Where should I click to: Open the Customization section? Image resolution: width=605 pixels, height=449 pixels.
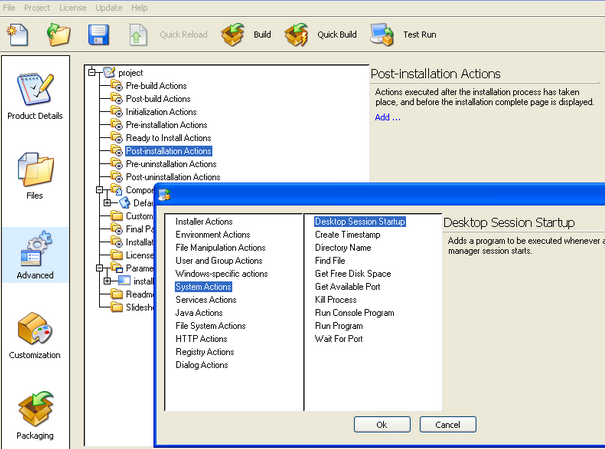(35, 336)
